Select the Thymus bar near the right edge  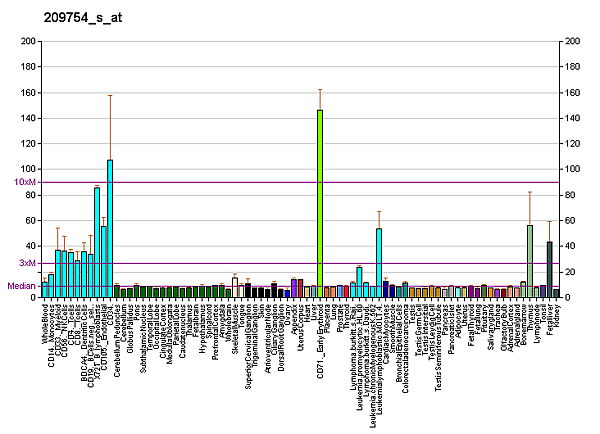[x=530, y=260]
